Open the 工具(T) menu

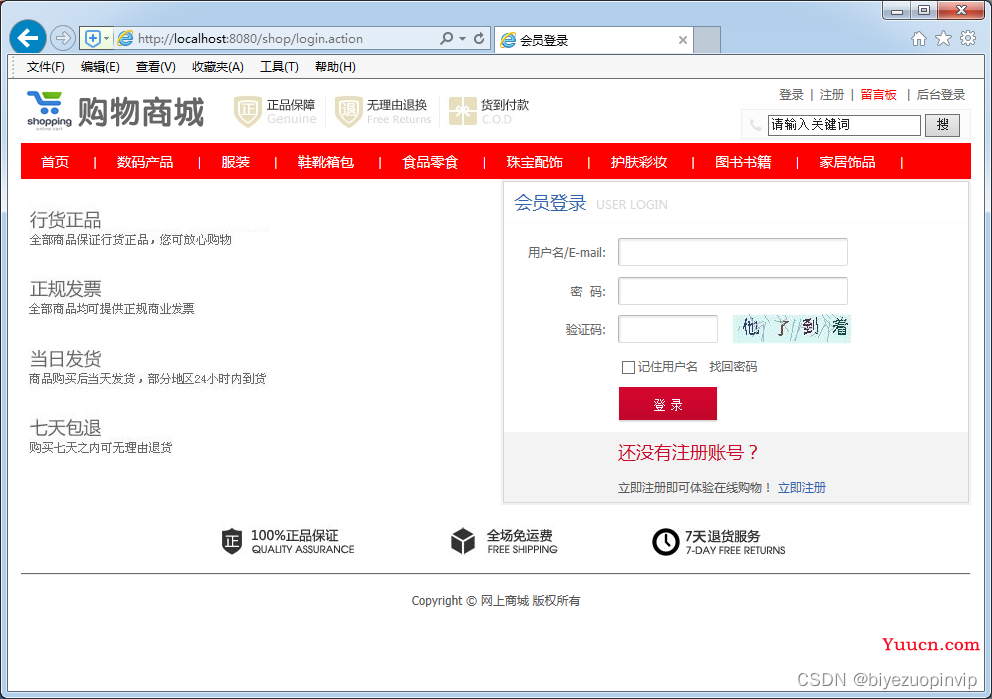point(279,66)
